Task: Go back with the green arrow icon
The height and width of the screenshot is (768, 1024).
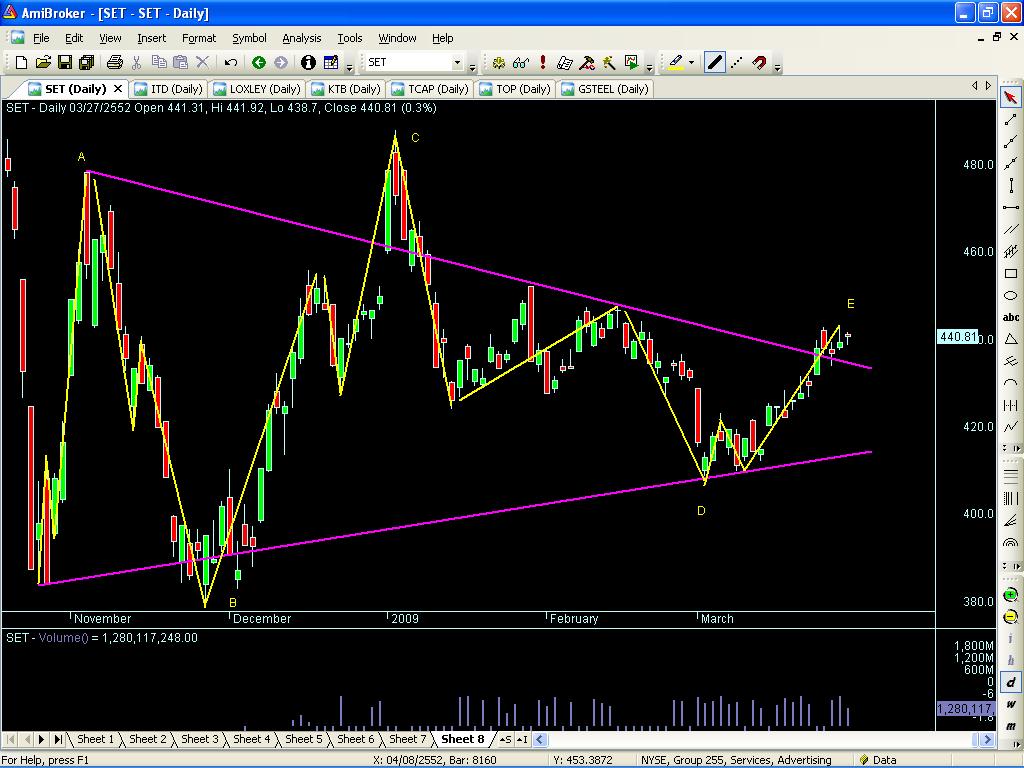Action: pyautogui.click(x=259, y=63)
